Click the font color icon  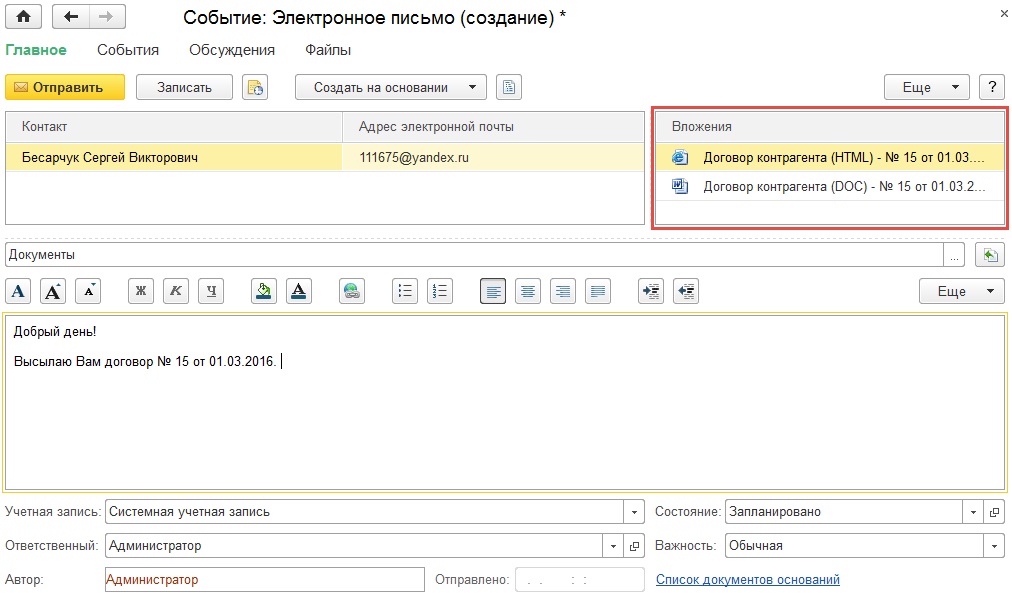coord(299,291)
